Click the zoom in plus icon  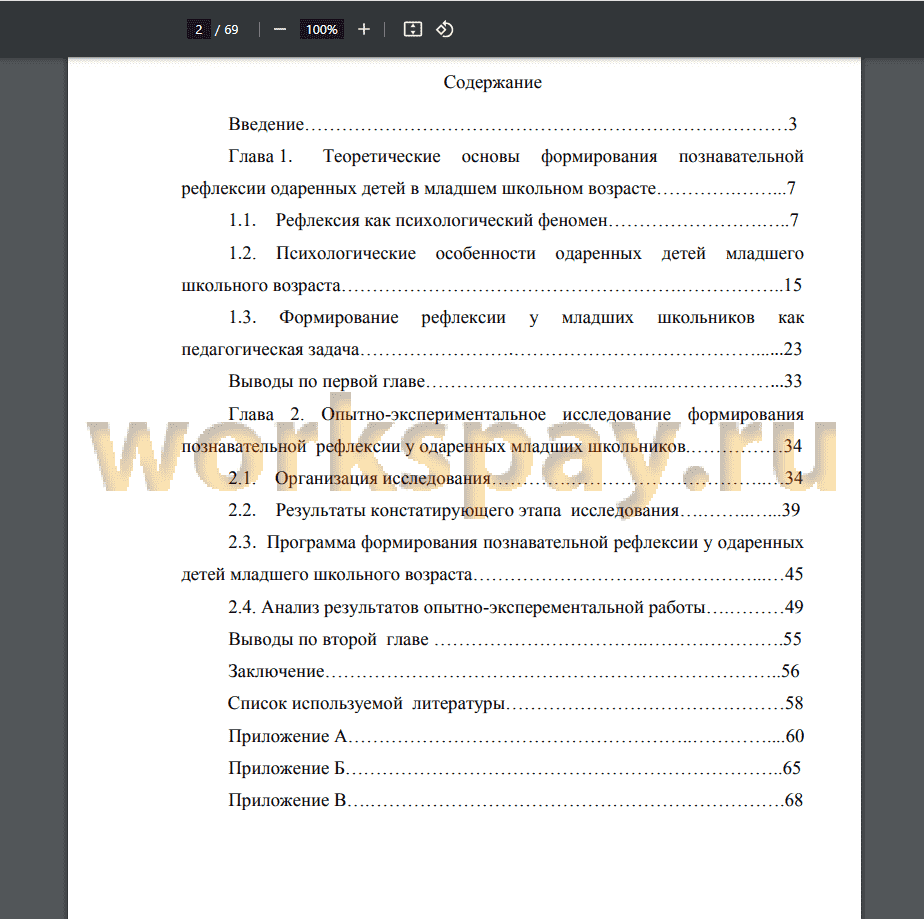click(364, 29)
